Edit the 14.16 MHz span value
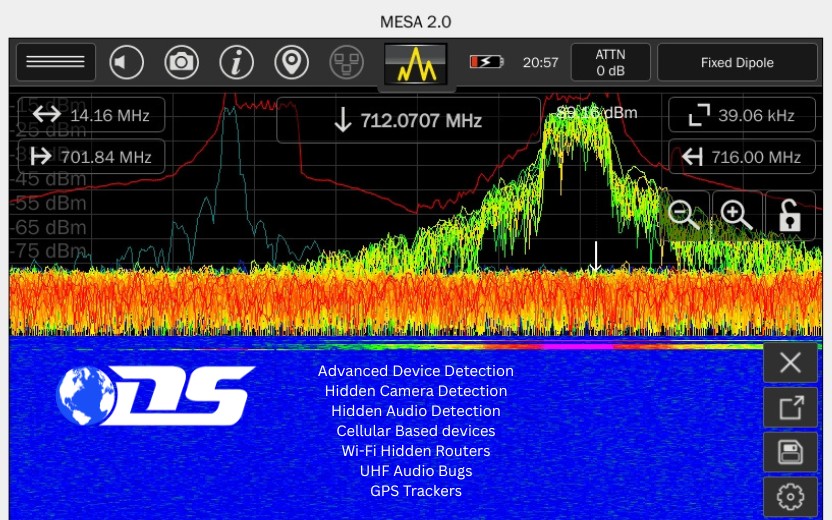Image resolution: width=832 pixels, height=520 pixels. pyautogui.click(x=91, y=116)
